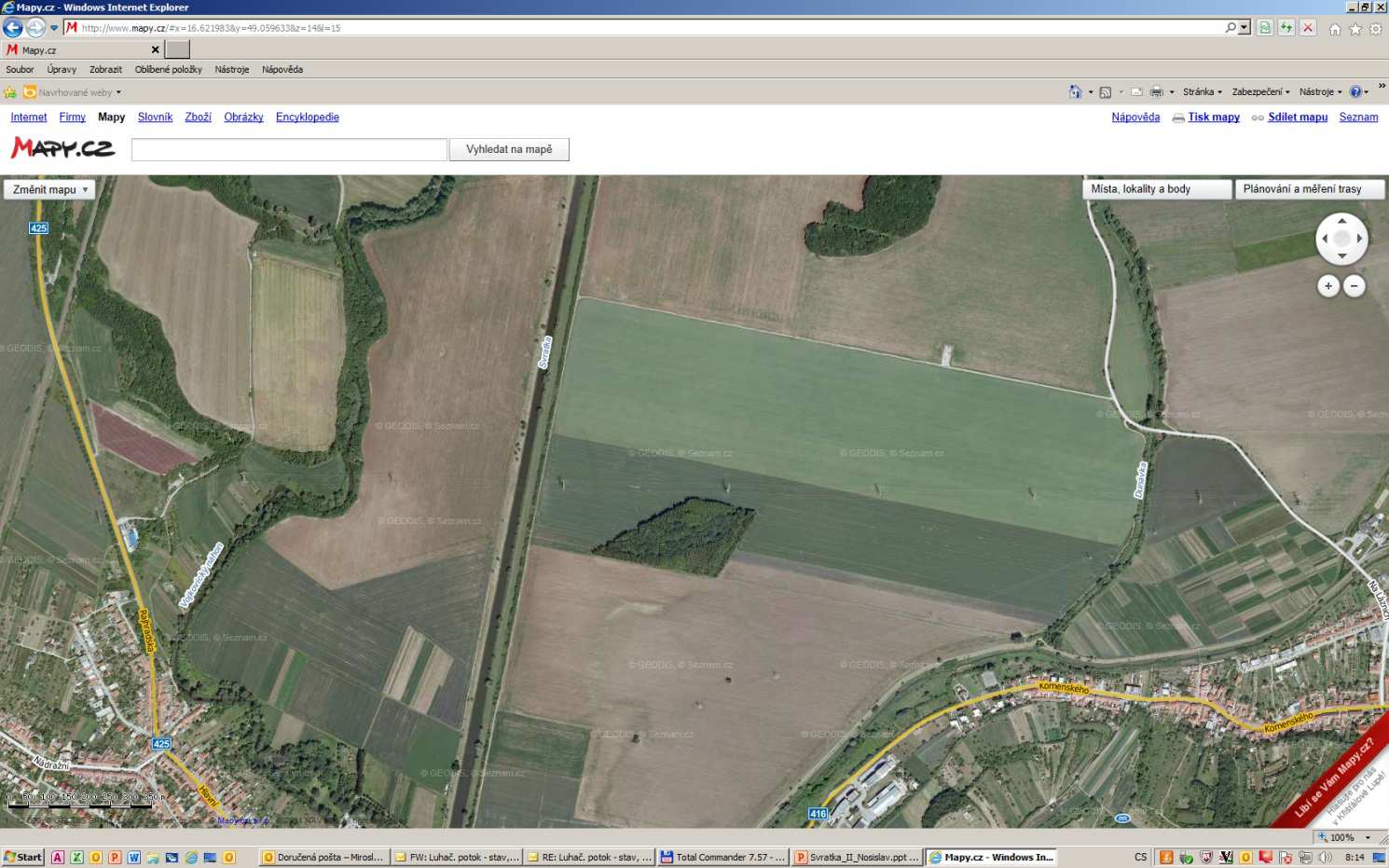Open the gear settings icon
Screen dimensions: 1389x868
coord(1376,29)
